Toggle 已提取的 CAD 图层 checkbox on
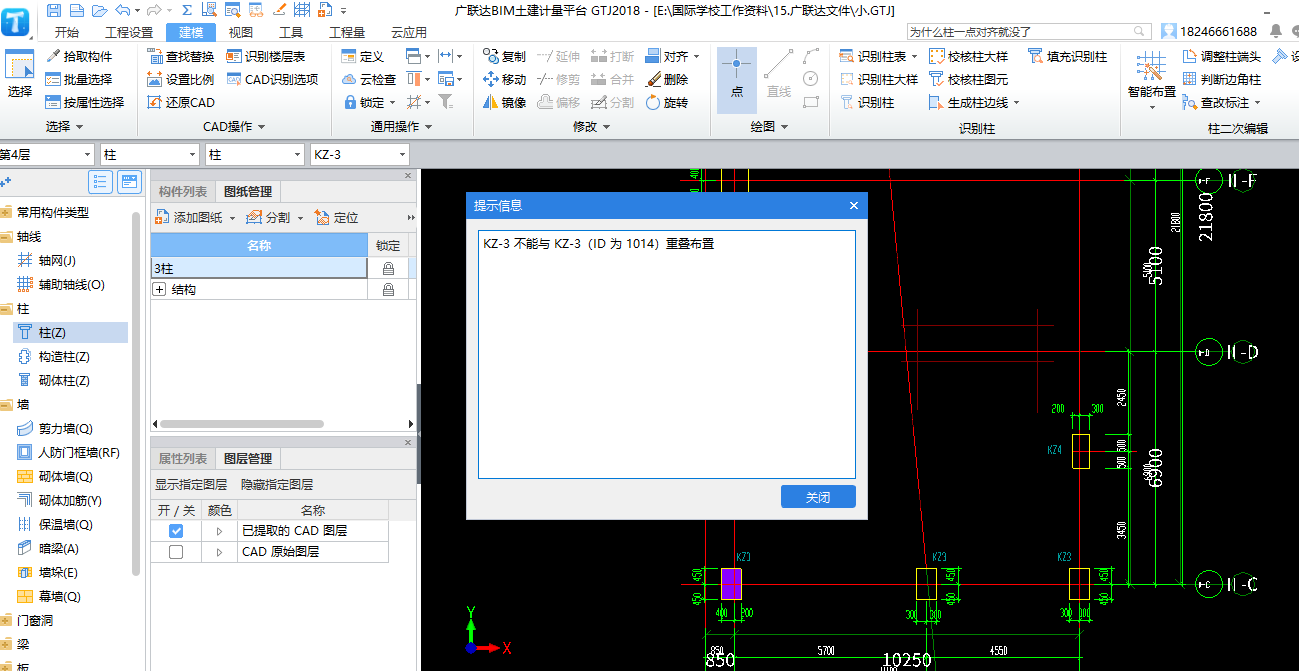Image resolution: width=1299 pixels, height=671 pixels. coord(176,531)
